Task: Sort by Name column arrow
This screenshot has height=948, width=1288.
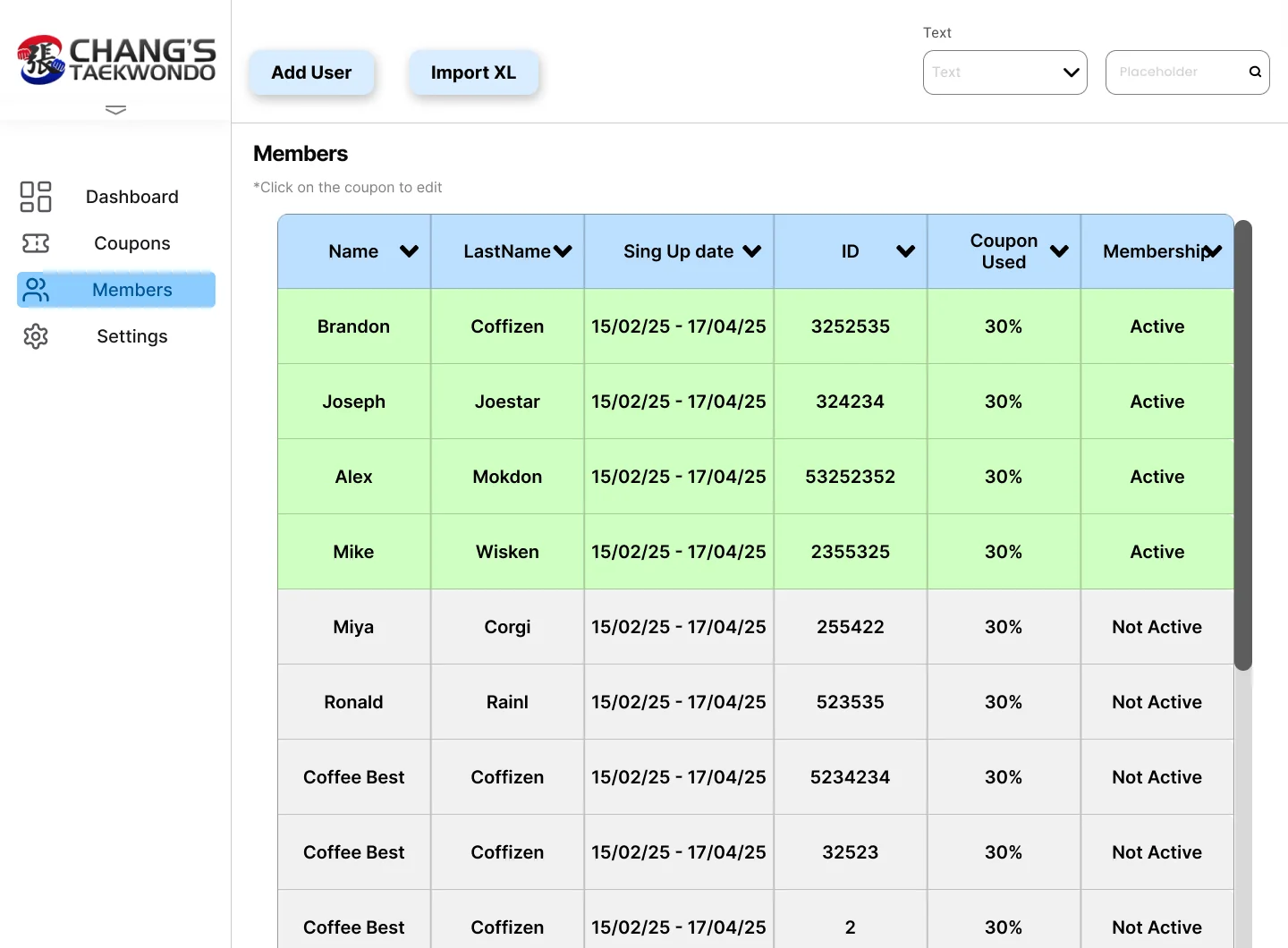Action: tap(409, 251)
